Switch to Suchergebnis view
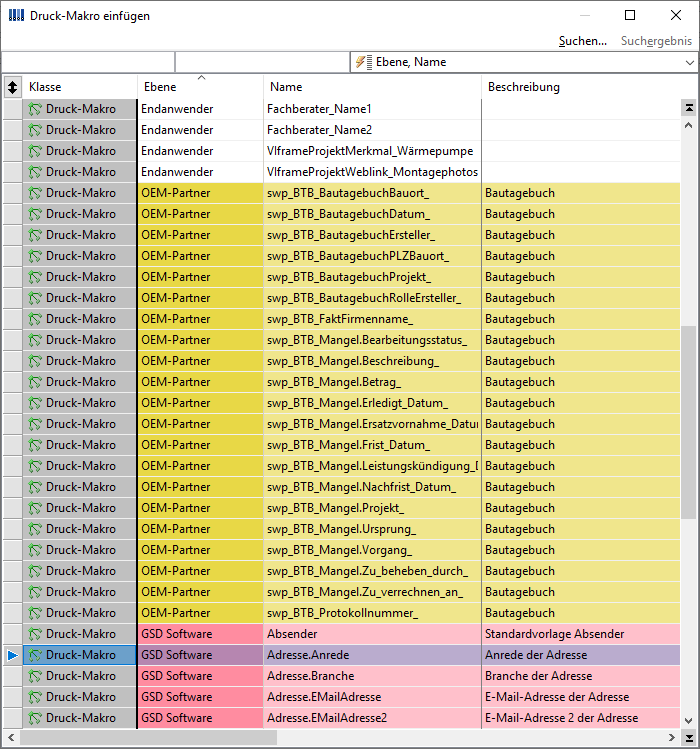Screen dimensions: 700x749 click(656, 41)
